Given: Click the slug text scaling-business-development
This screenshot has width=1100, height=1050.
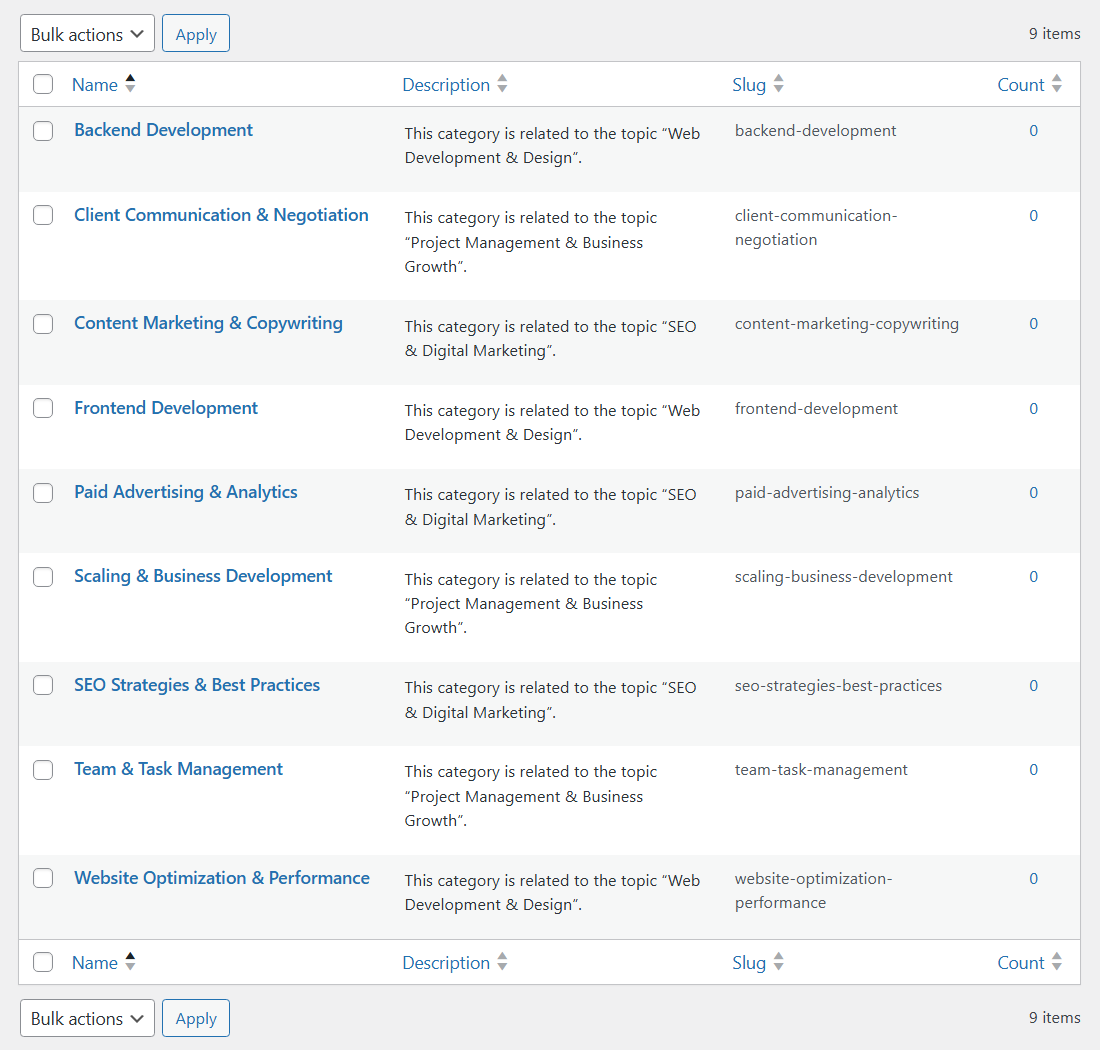Looking at the screenshot, I should coord(843,577).
